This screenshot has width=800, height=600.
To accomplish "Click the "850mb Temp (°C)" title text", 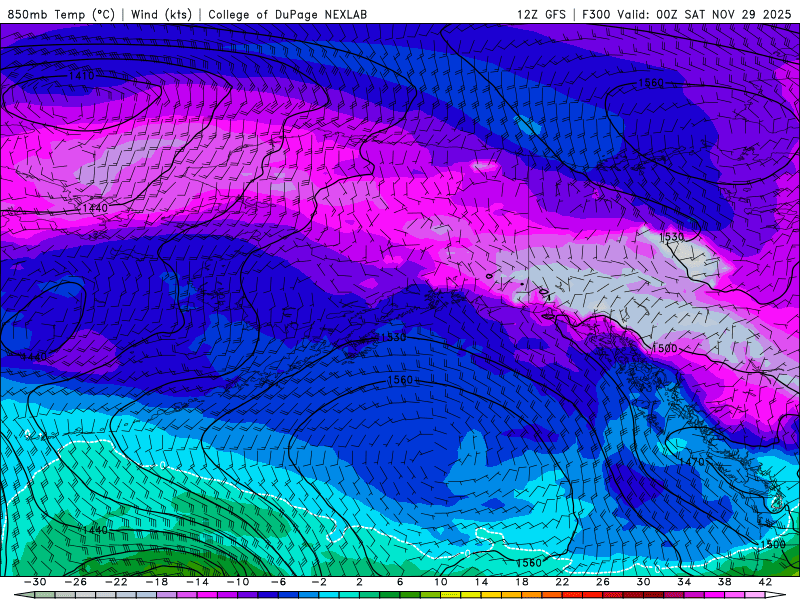I will [x=61, y=15].
